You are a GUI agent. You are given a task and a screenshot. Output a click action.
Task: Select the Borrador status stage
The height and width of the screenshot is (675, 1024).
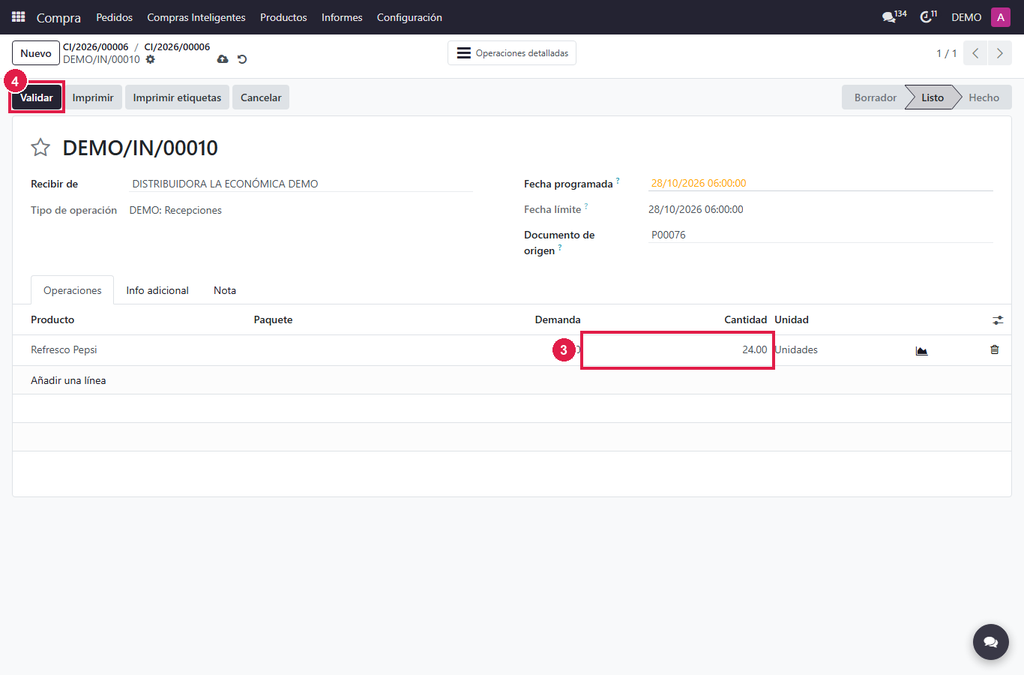pyautogui.click(x=874, y=97)
